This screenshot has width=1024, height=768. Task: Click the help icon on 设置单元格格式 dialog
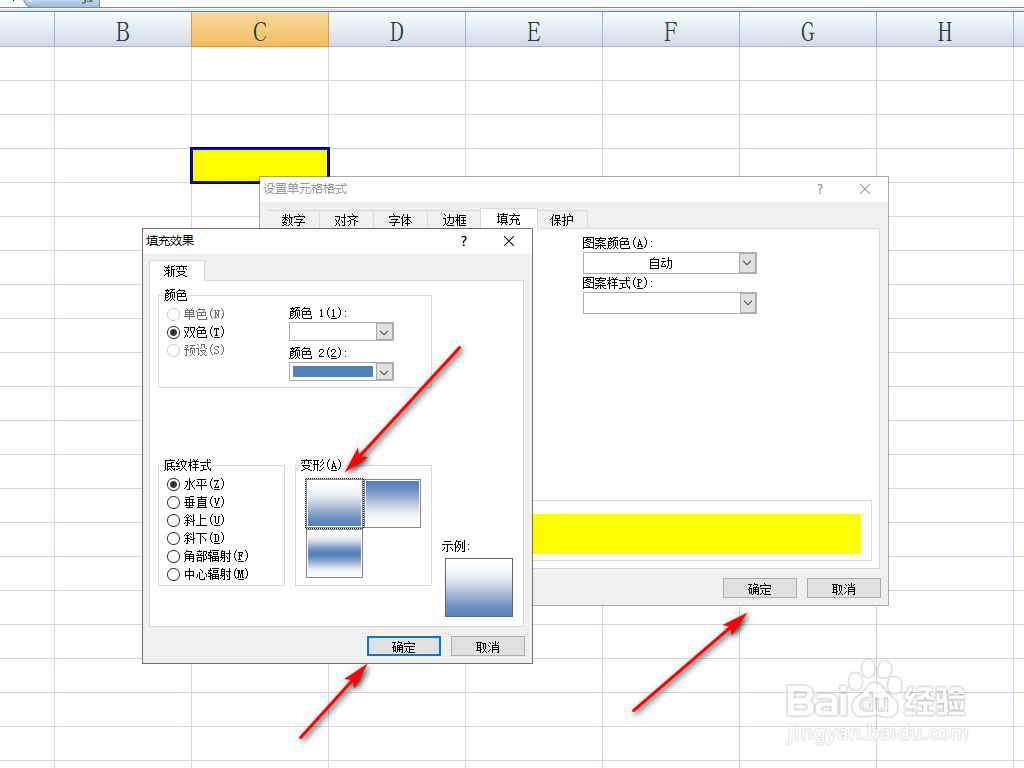click(819, 189)
